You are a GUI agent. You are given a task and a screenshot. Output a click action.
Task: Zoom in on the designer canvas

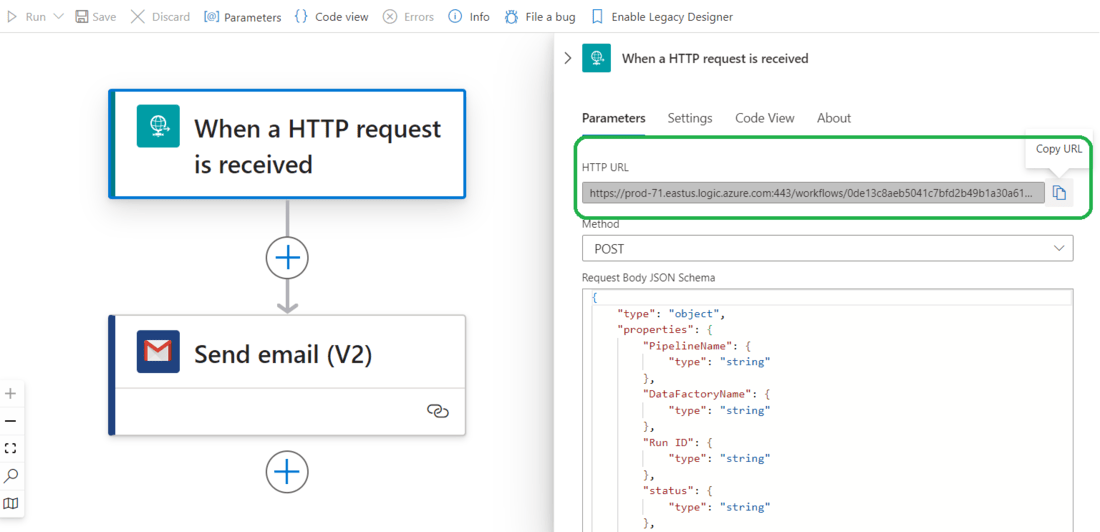[x=11, y=394]
